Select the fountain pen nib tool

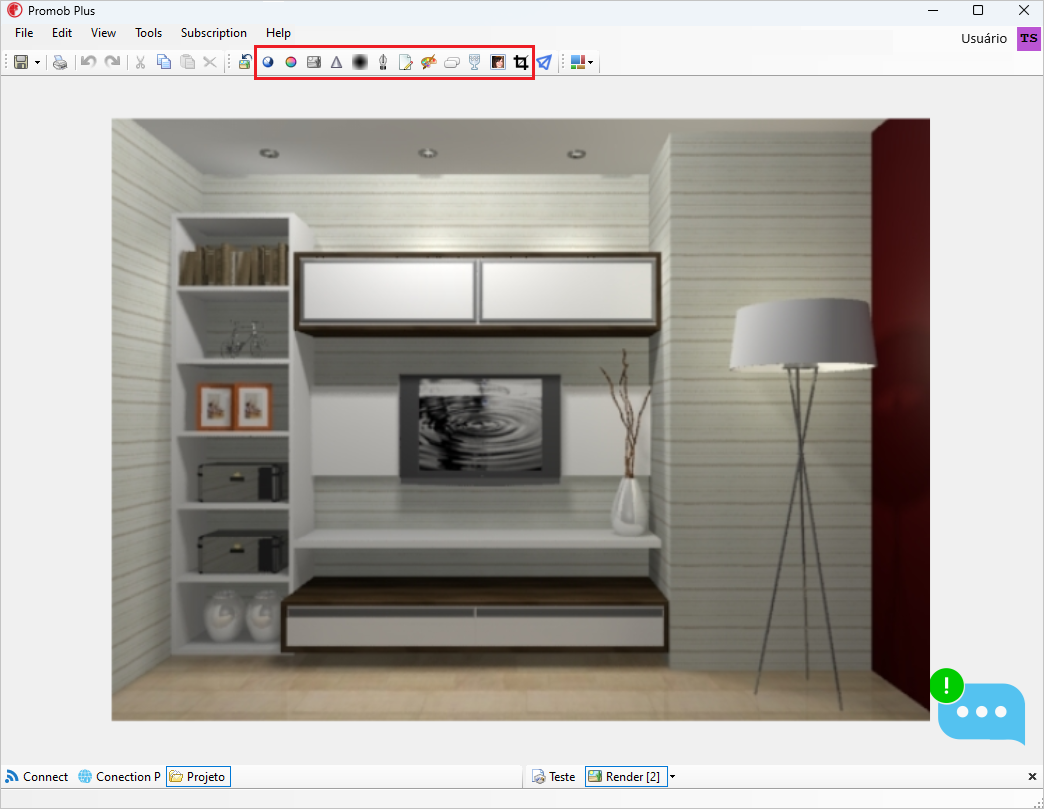click(x=383, y=62)
